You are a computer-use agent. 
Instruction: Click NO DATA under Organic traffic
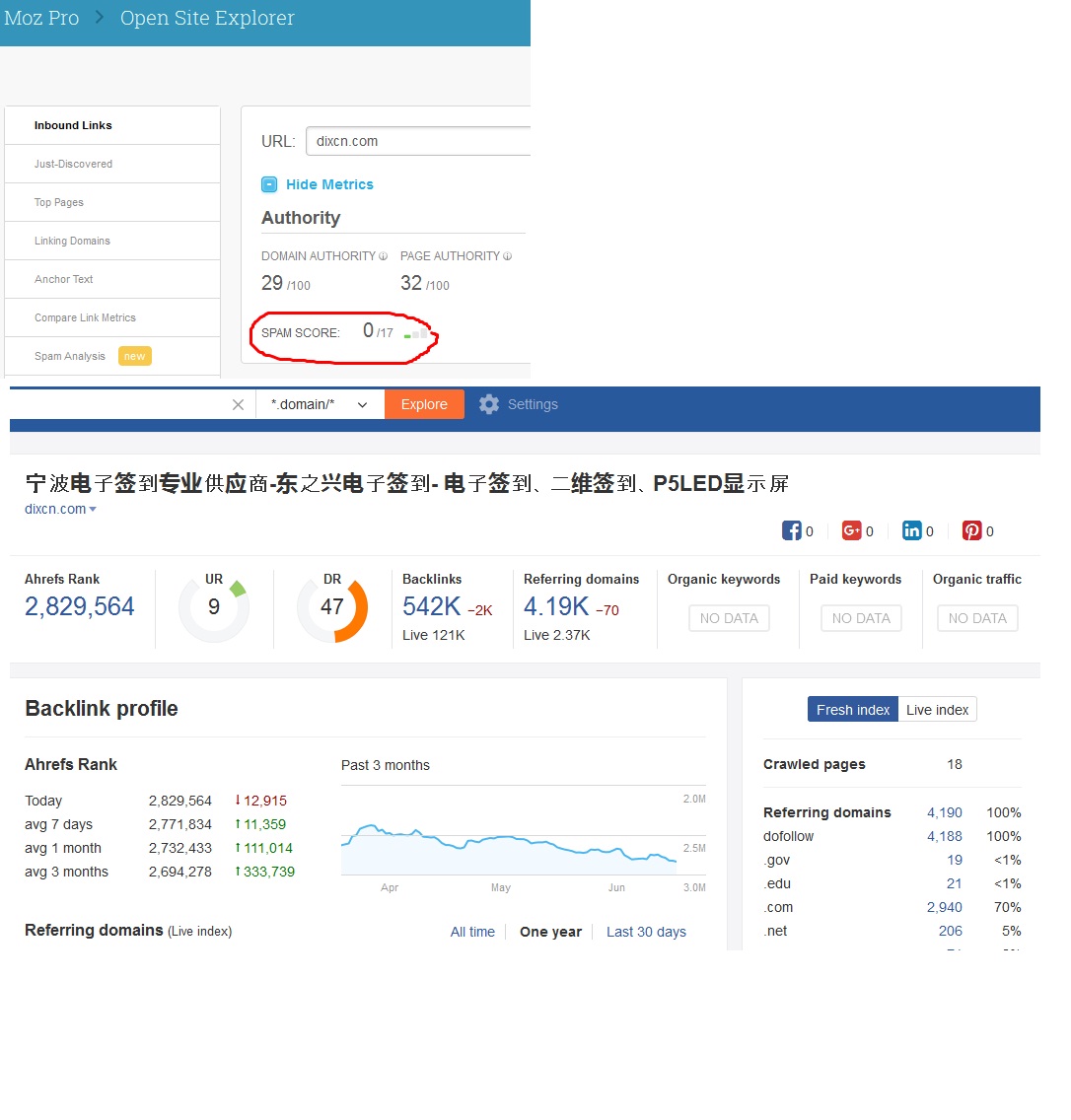977,618
